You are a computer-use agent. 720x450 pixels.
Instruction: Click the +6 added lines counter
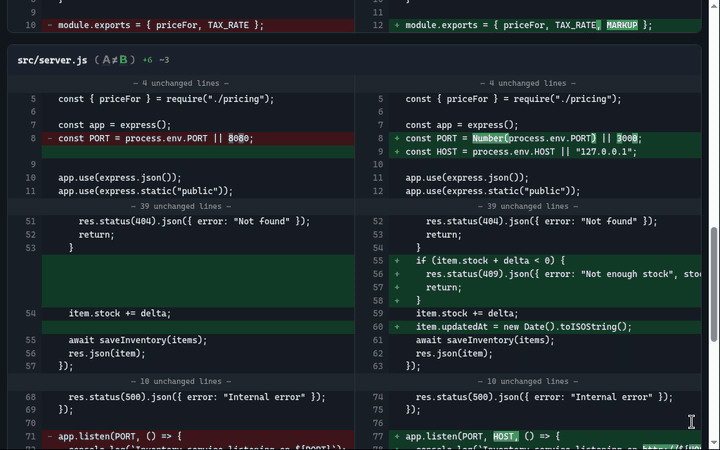tap(147, 60)
